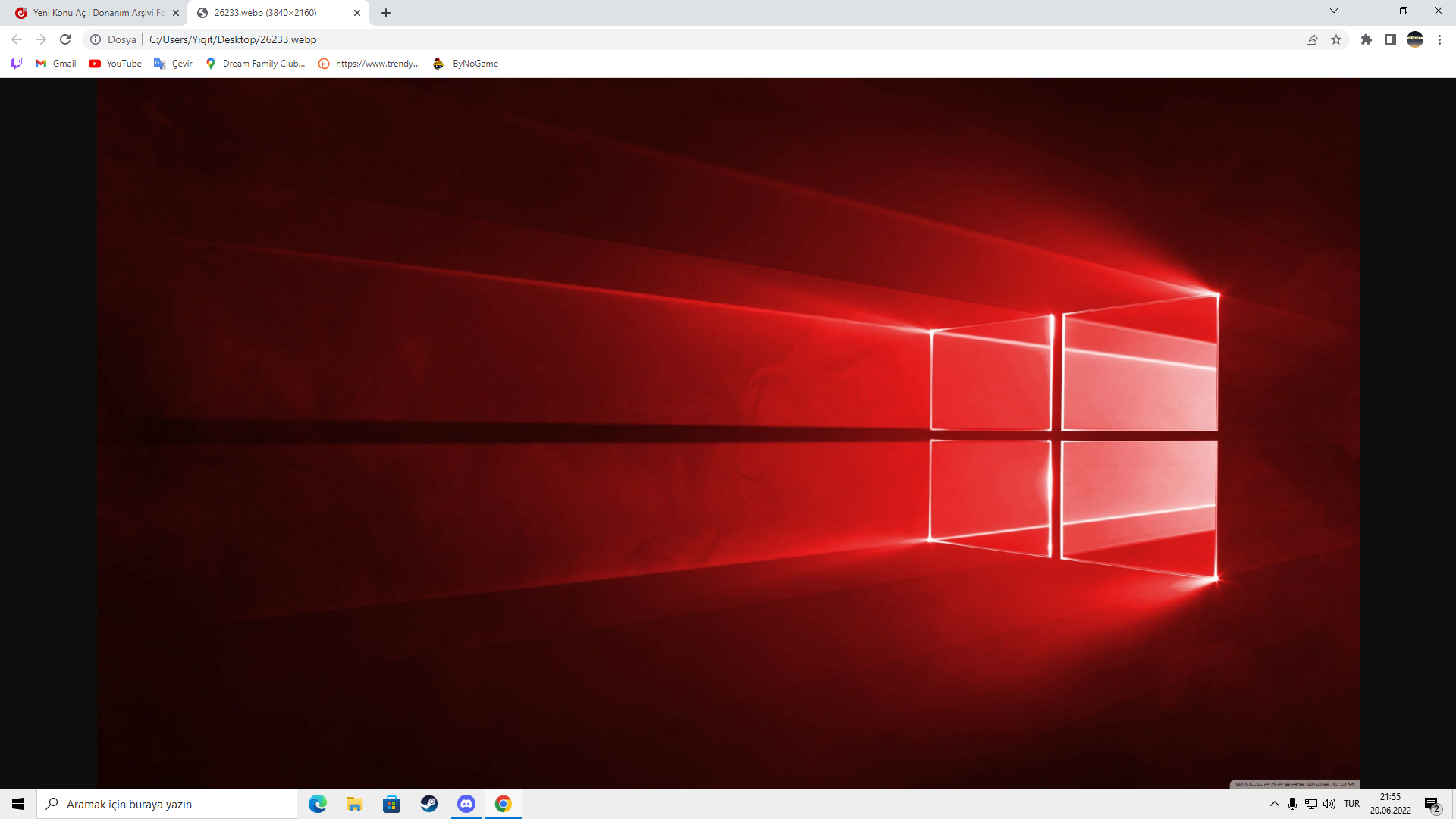
Task: Launch Microsoft Edge from the taskbar
Action: (x=318, y=804)
